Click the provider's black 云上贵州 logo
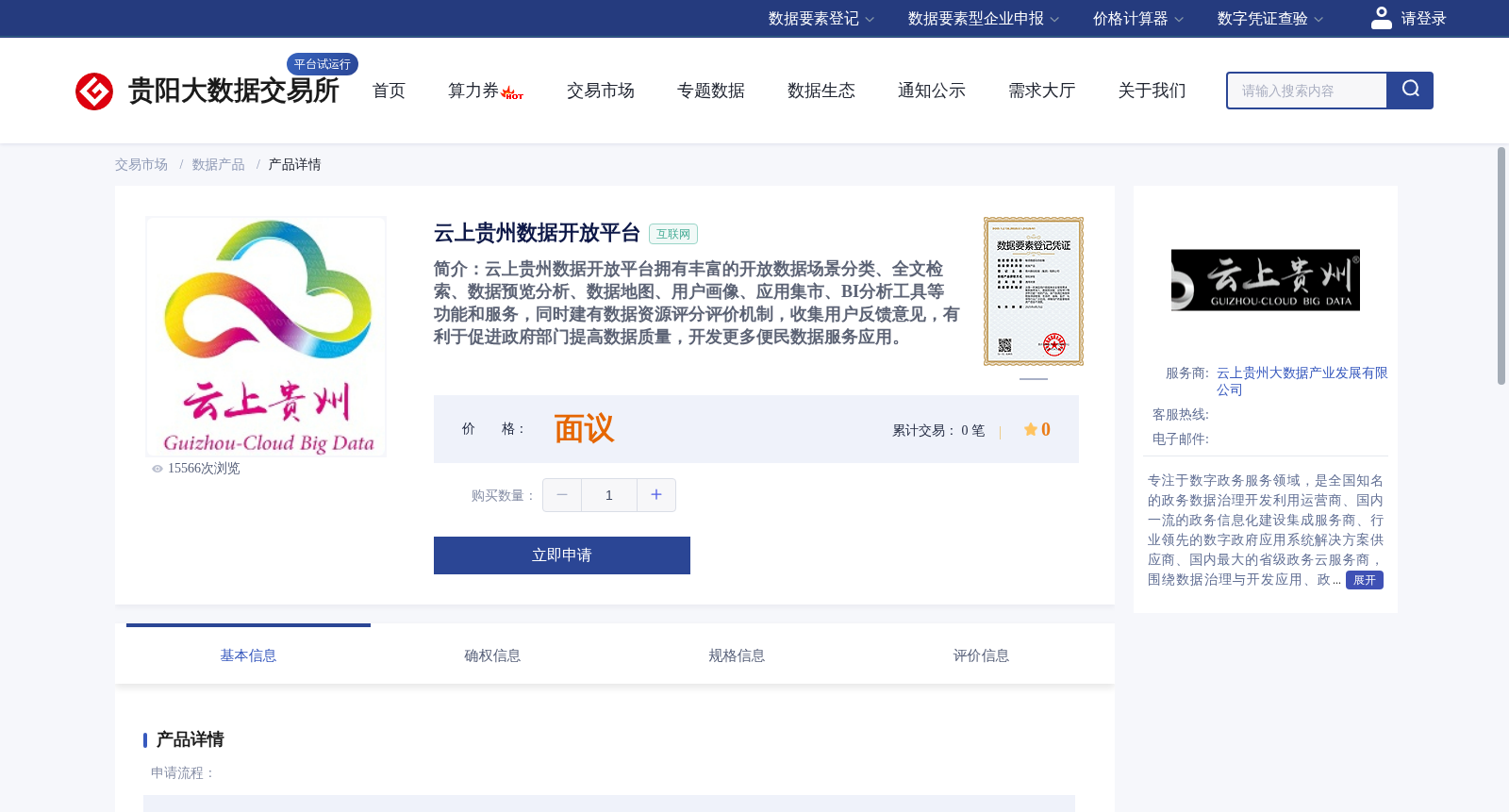 (x=1266, y=280)
